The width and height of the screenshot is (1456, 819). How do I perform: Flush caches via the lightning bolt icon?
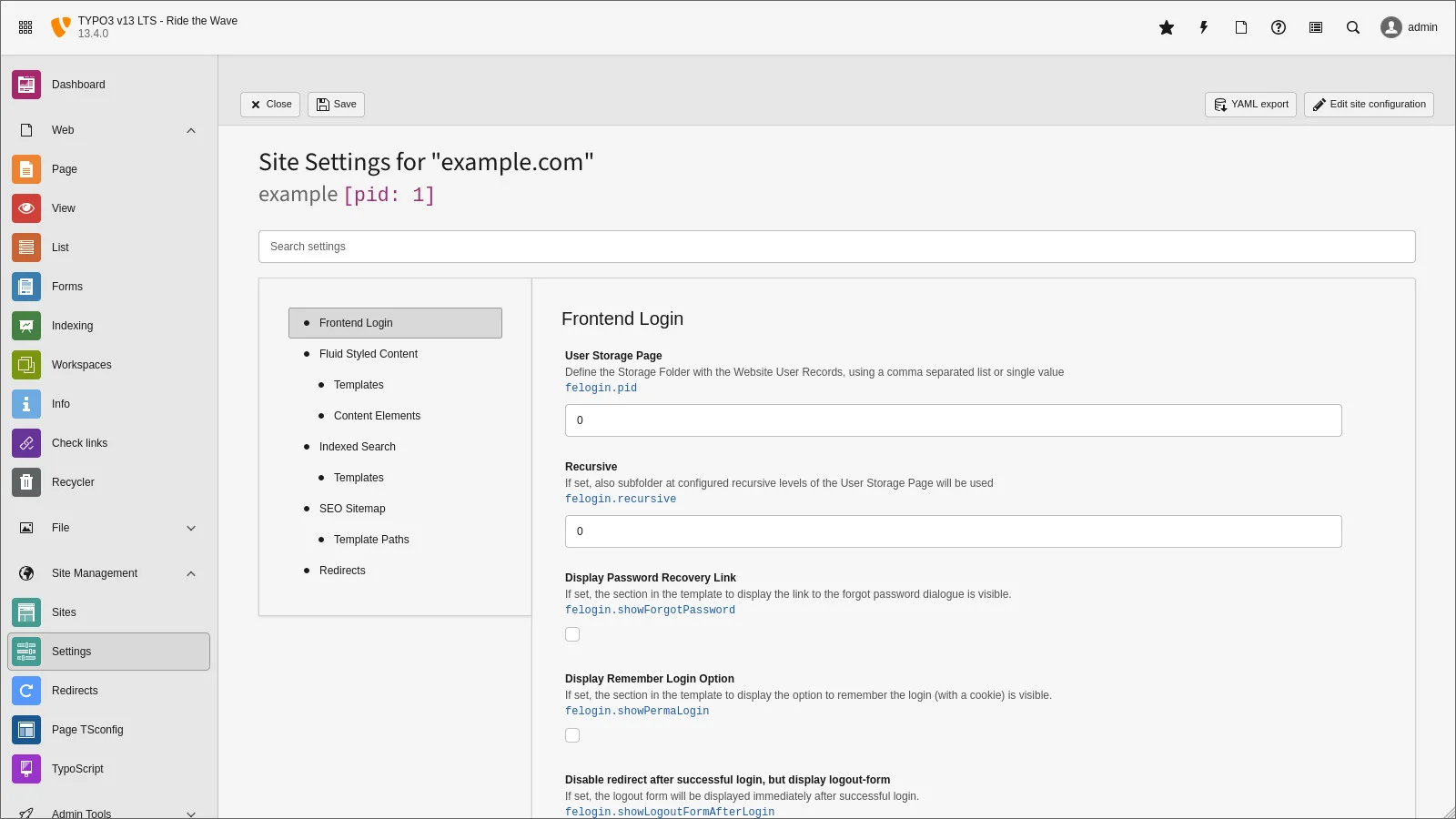click(1203, 27)
